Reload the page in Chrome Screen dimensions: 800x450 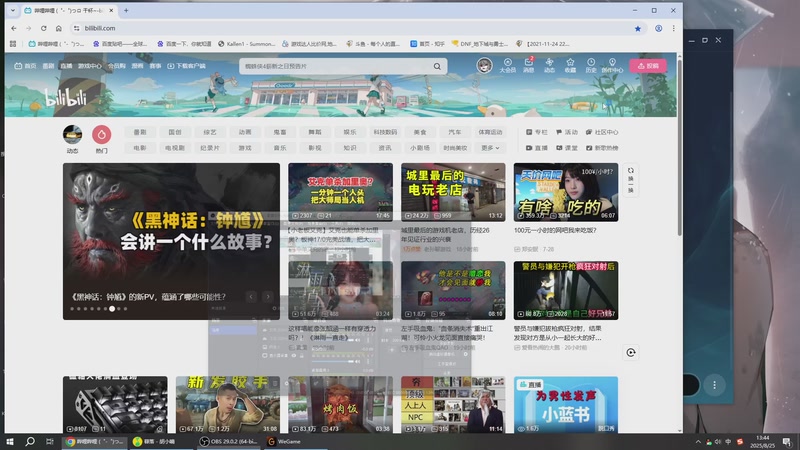pyautogui.click(x=44, y=29)
